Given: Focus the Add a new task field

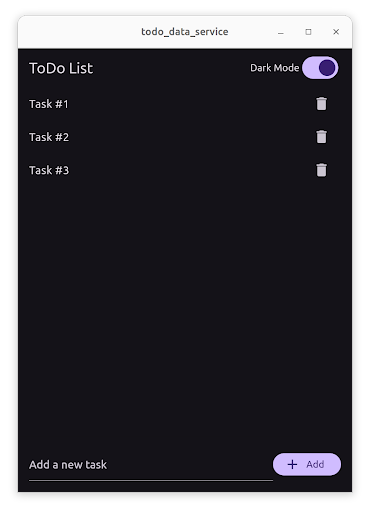Looking at the screenshot, I should (151, 464).
